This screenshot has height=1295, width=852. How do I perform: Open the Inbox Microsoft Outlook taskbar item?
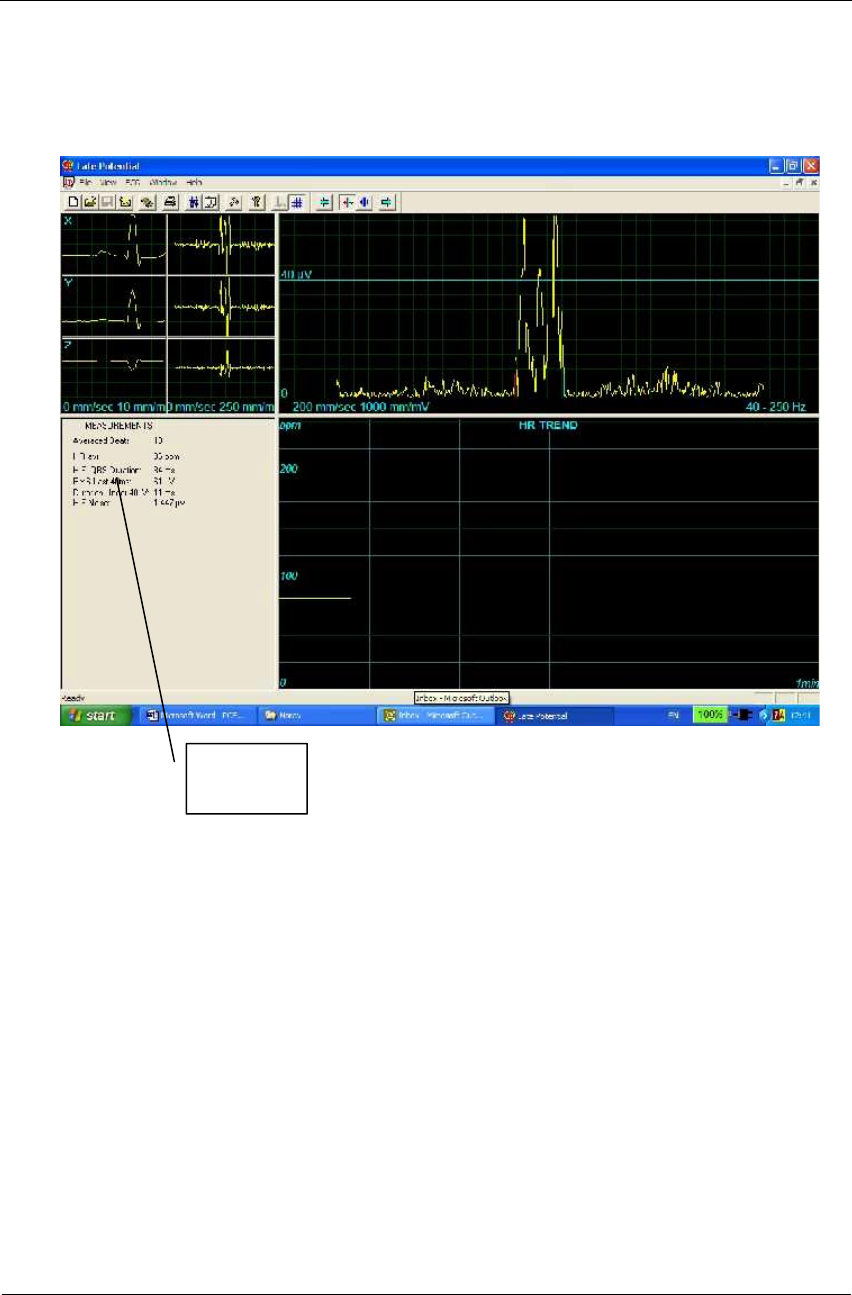pos(436,715)
